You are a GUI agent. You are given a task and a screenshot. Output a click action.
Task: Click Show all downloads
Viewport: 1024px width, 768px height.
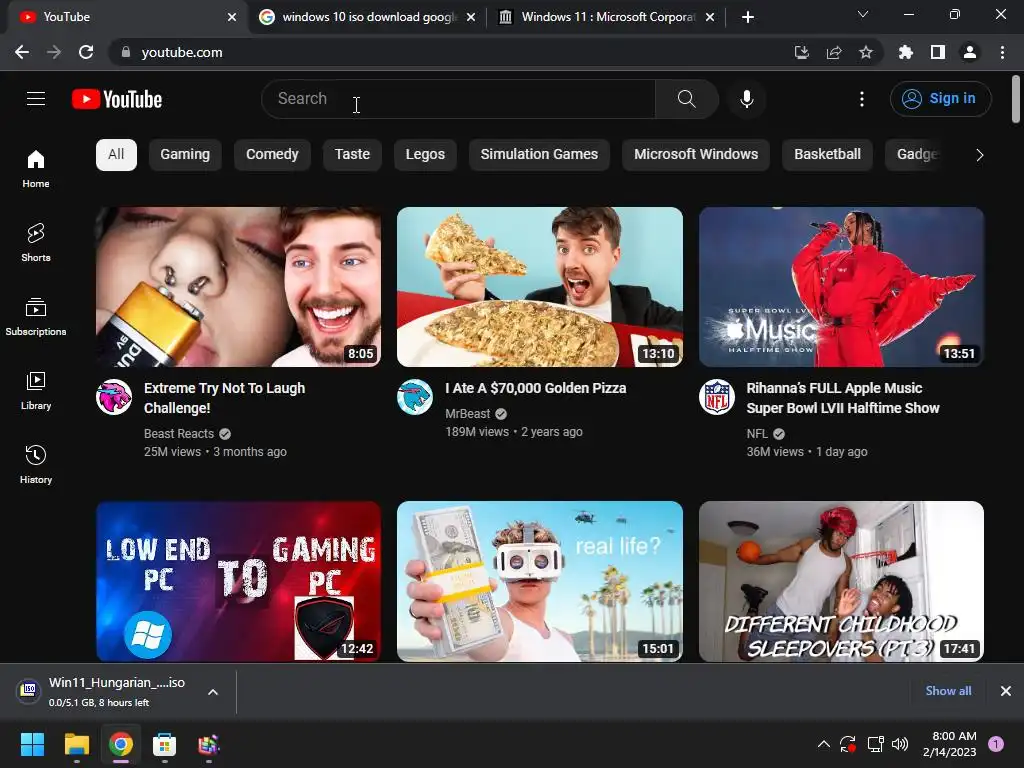(x=948, y=691)
